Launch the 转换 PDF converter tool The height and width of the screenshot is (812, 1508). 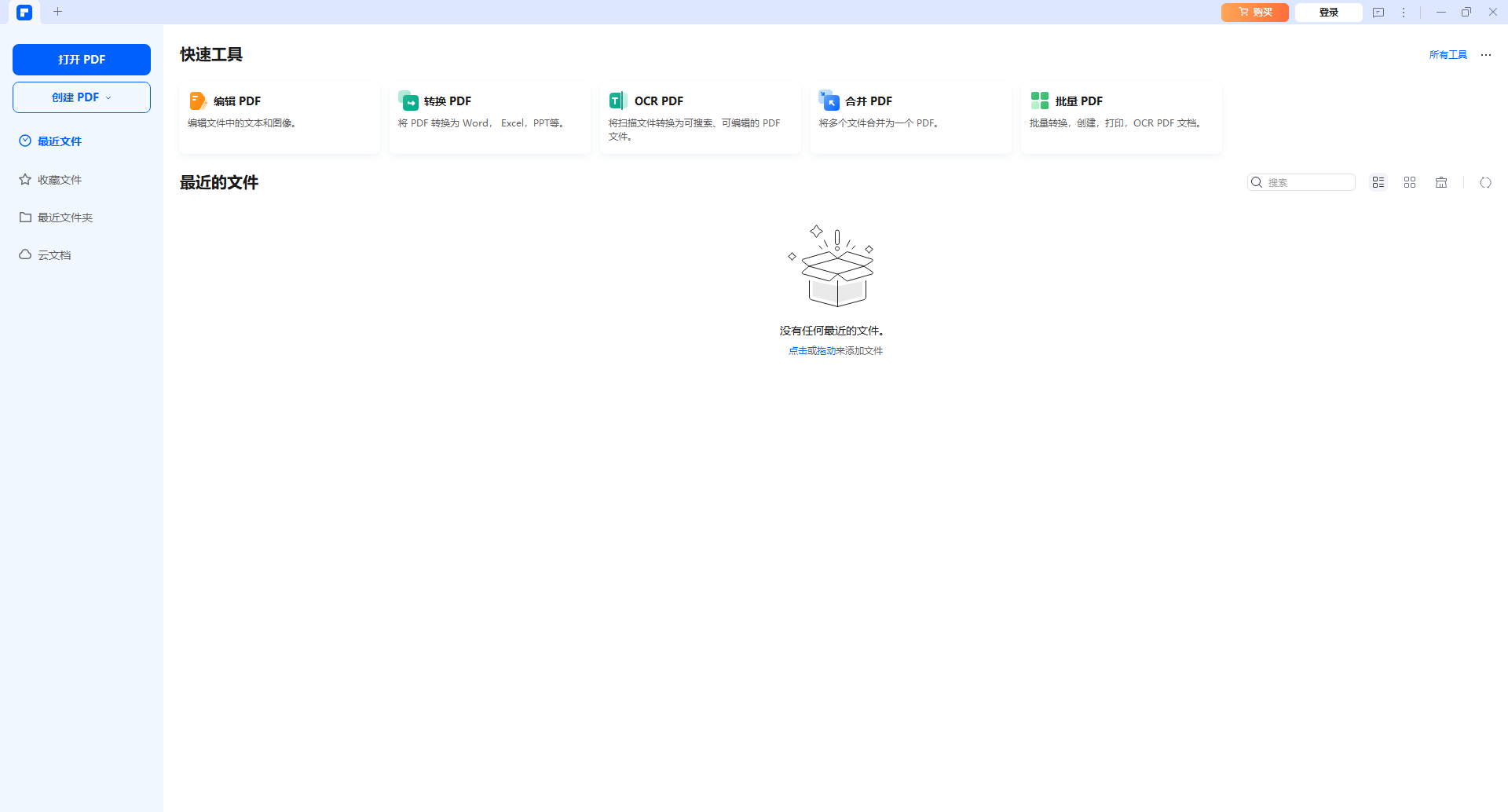[489, 116]
